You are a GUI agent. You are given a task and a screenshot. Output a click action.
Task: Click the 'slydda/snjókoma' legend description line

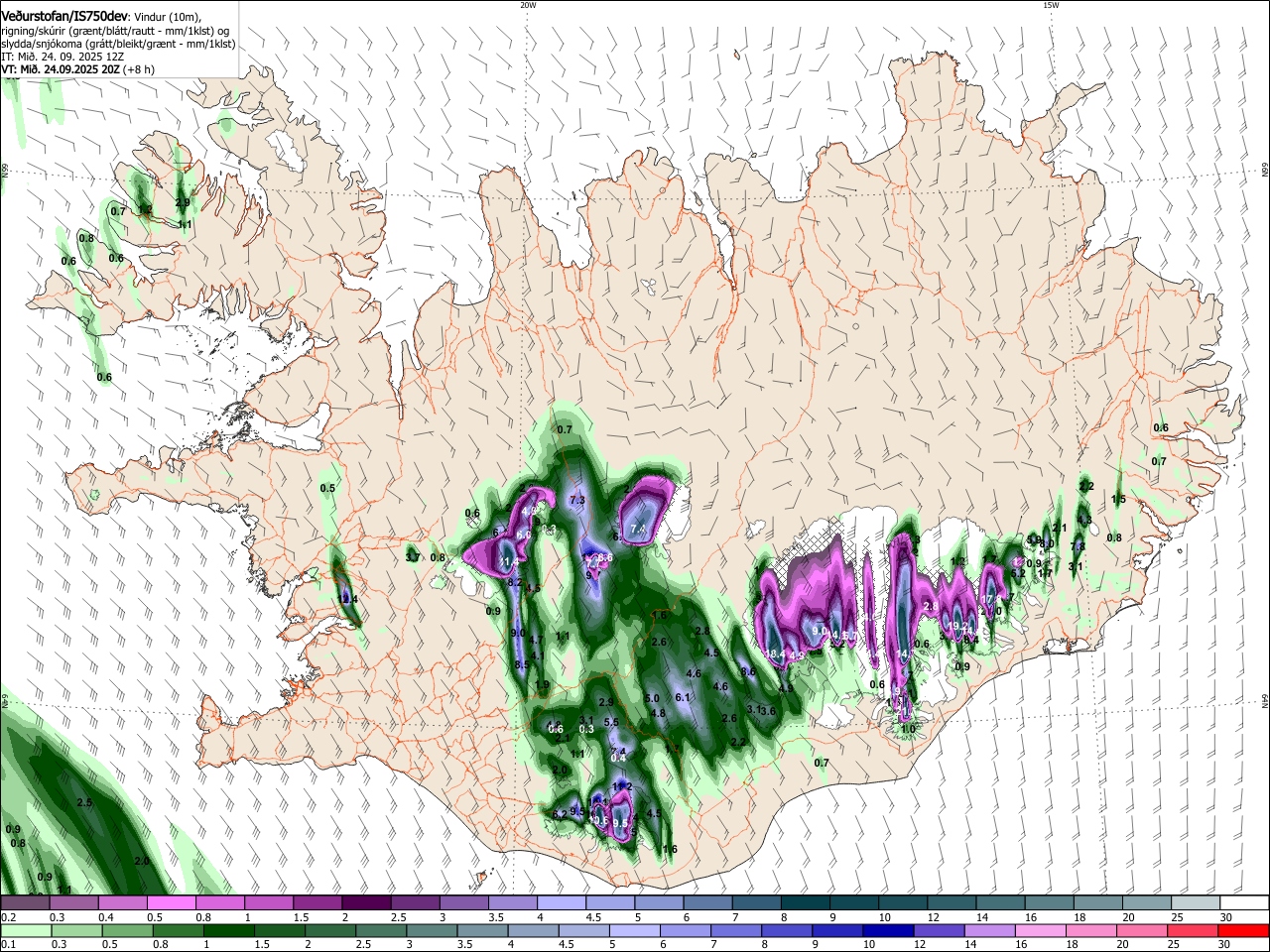click(118, 44)
